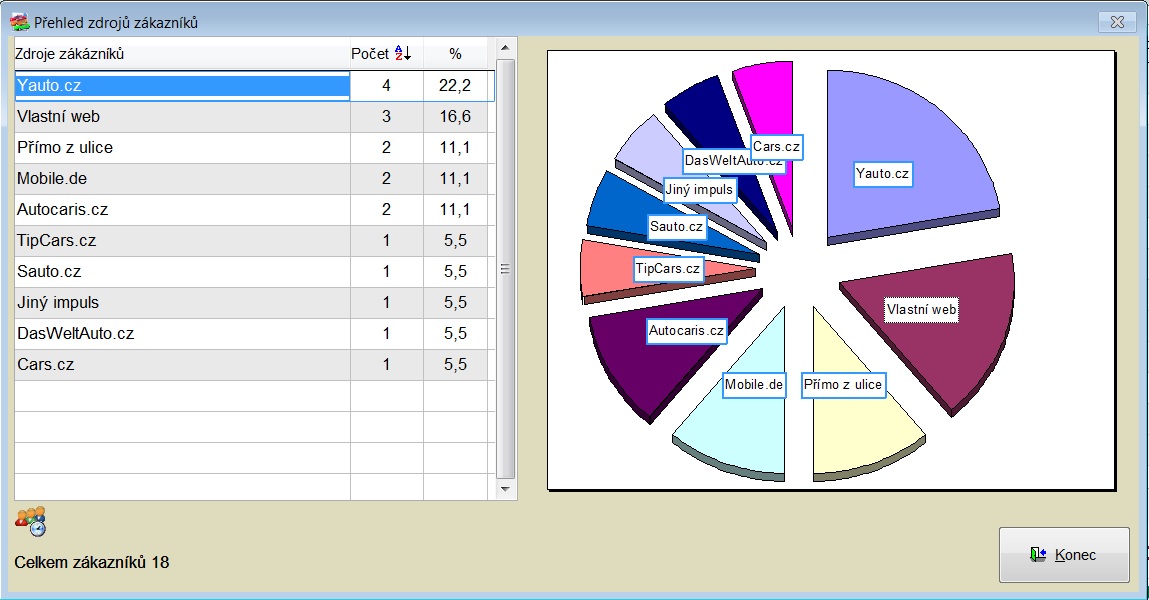The height and width of the screenshot is (600, 1149).
Task: Click the Vlastní web pie slice label
Action: click(921, 310)
